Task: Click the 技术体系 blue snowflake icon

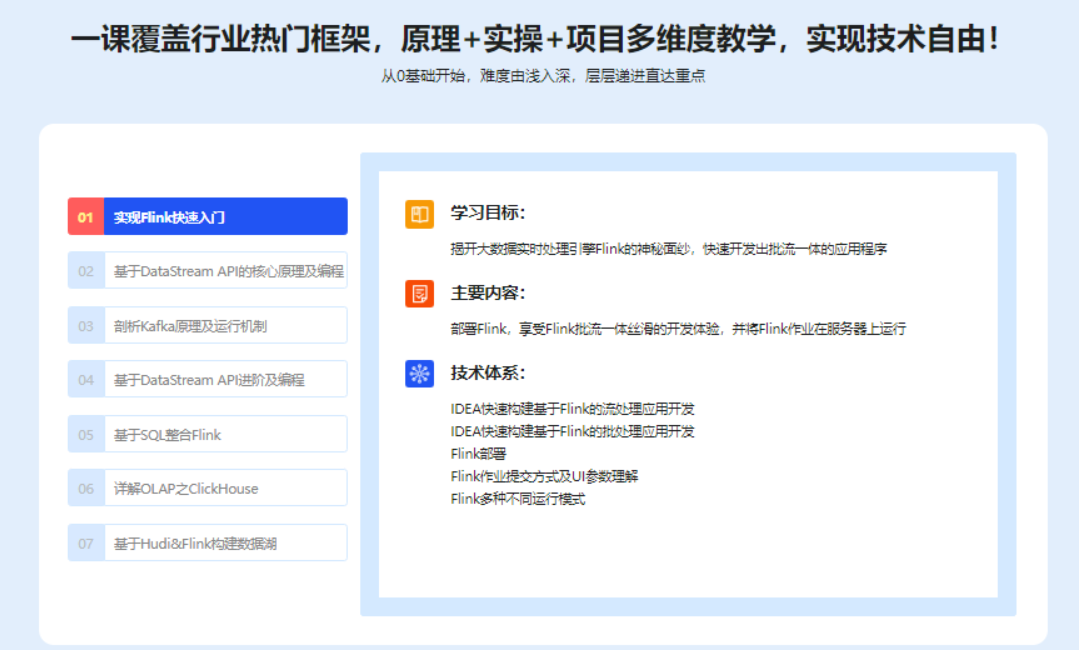Action: [x=419, y=375]
